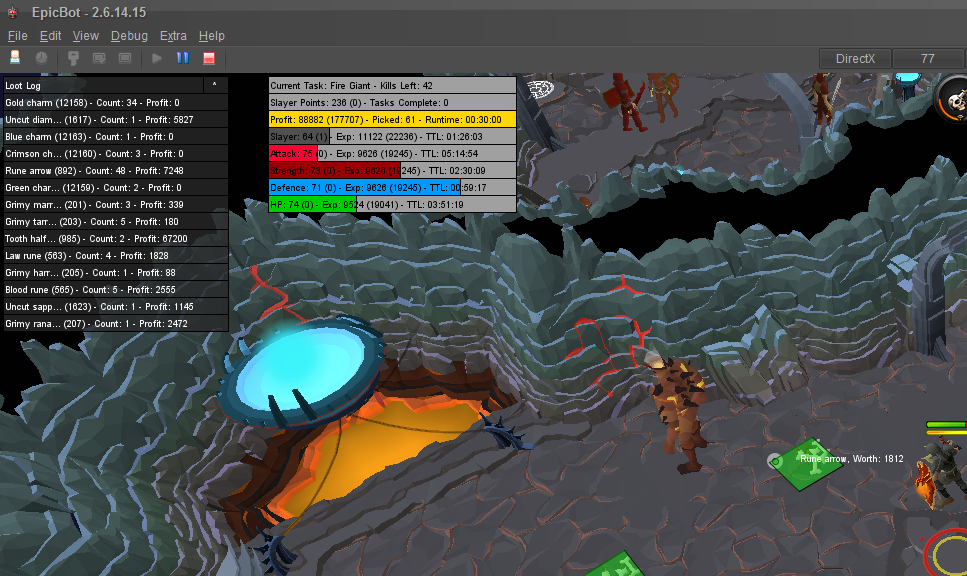Select the Grimy marr... loot row

coord(116,204)
